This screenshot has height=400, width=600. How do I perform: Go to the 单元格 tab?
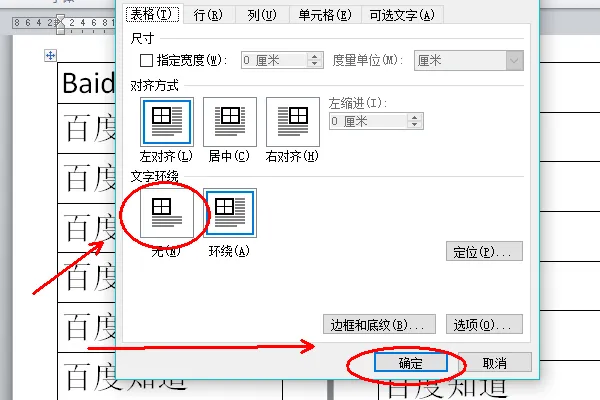tap(324, 15)
